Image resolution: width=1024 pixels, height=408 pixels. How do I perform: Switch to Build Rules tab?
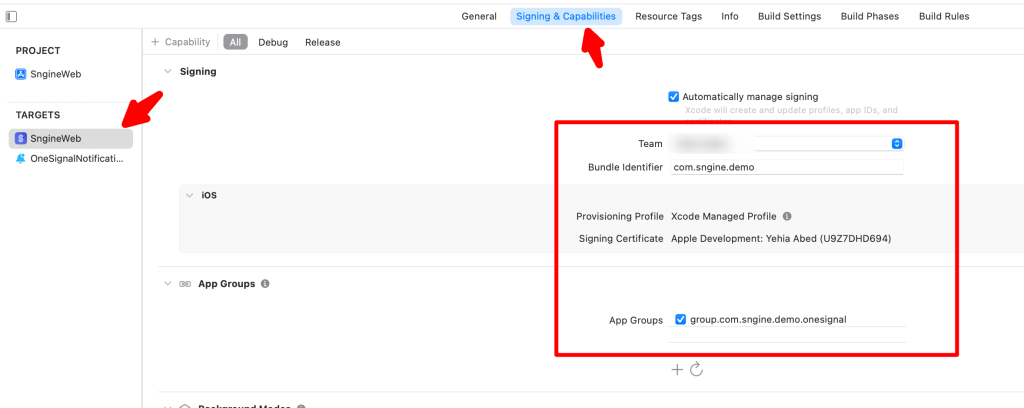pos(944,16)
